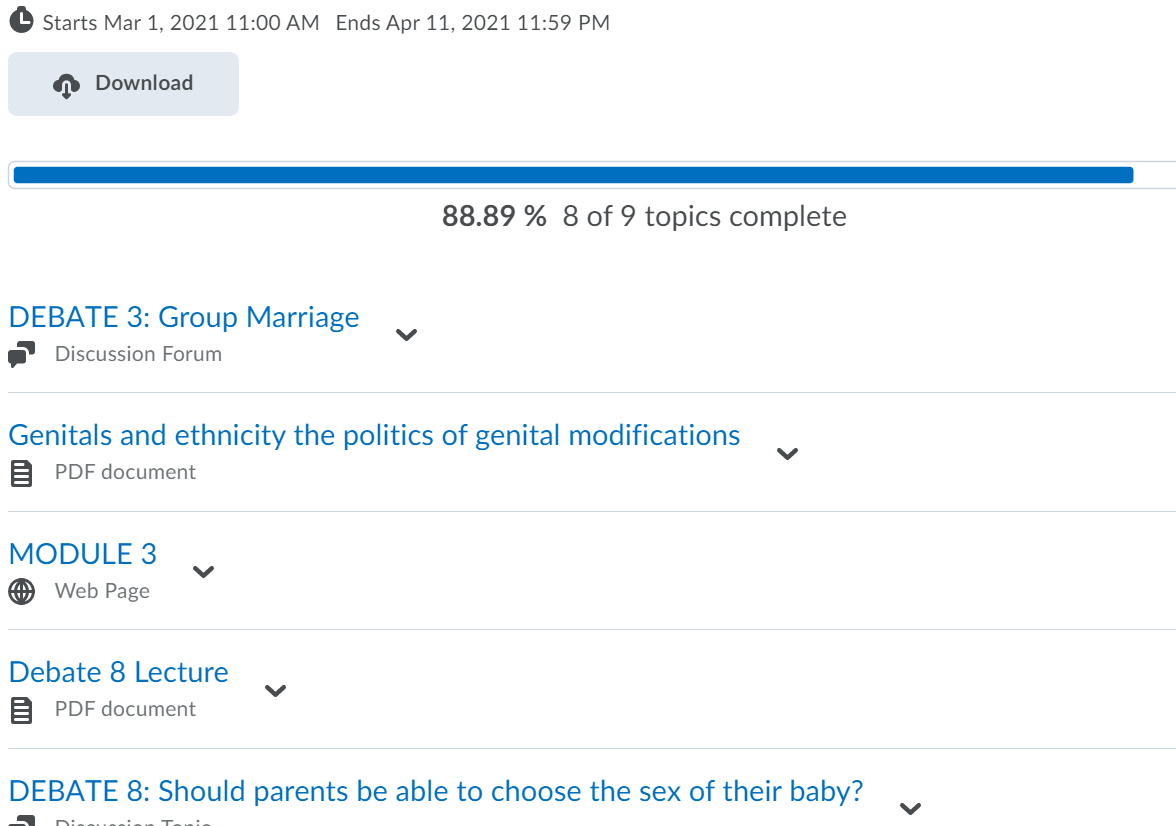Click the PDF document icon under Debate 8 Lecture

click(x=22, y=710)
